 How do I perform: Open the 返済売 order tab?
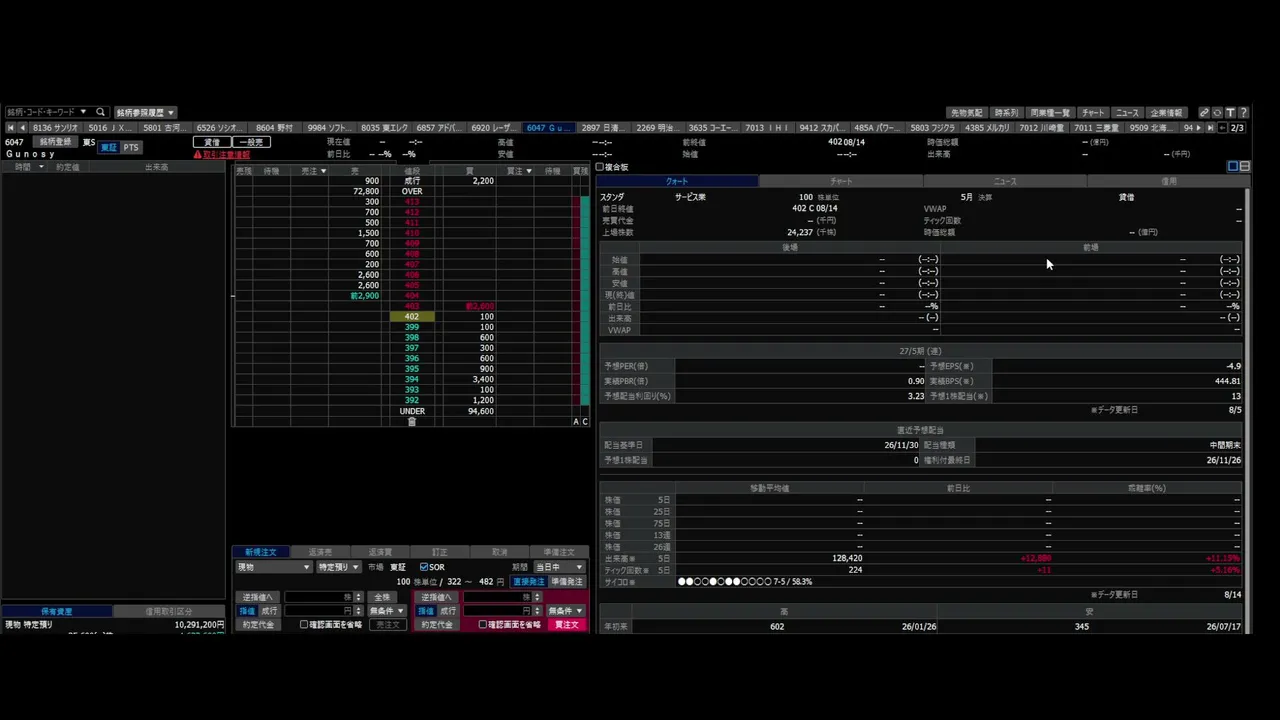tap(320, 552)
